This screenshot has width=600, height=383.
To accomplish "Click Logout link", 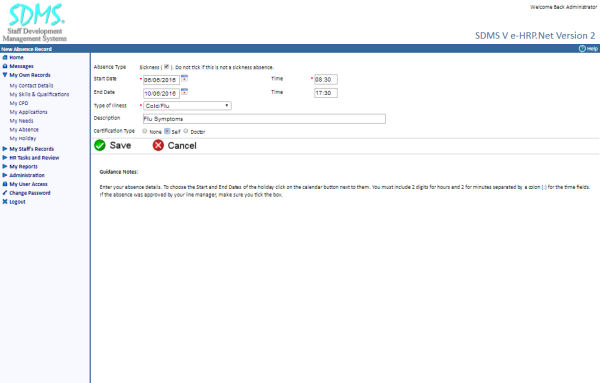I will (x=17, y=202).
